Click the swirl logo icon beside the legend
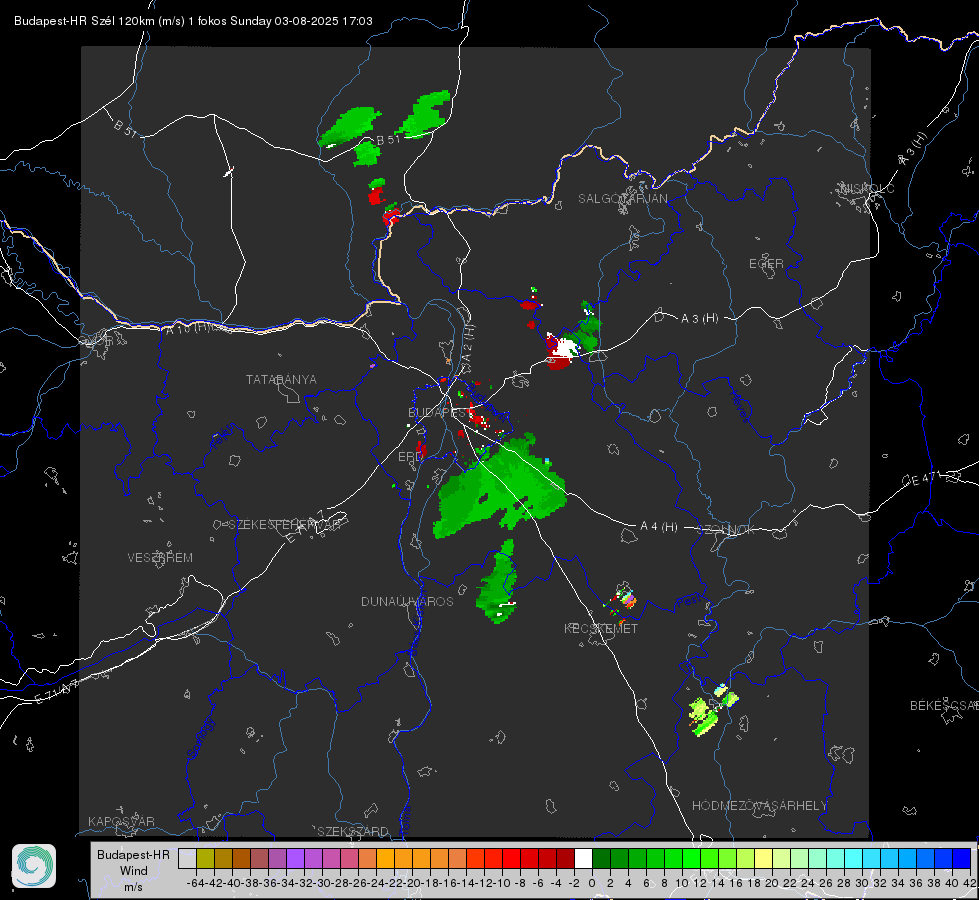Viewport: 979px width, 900px height. click(34, 866)
